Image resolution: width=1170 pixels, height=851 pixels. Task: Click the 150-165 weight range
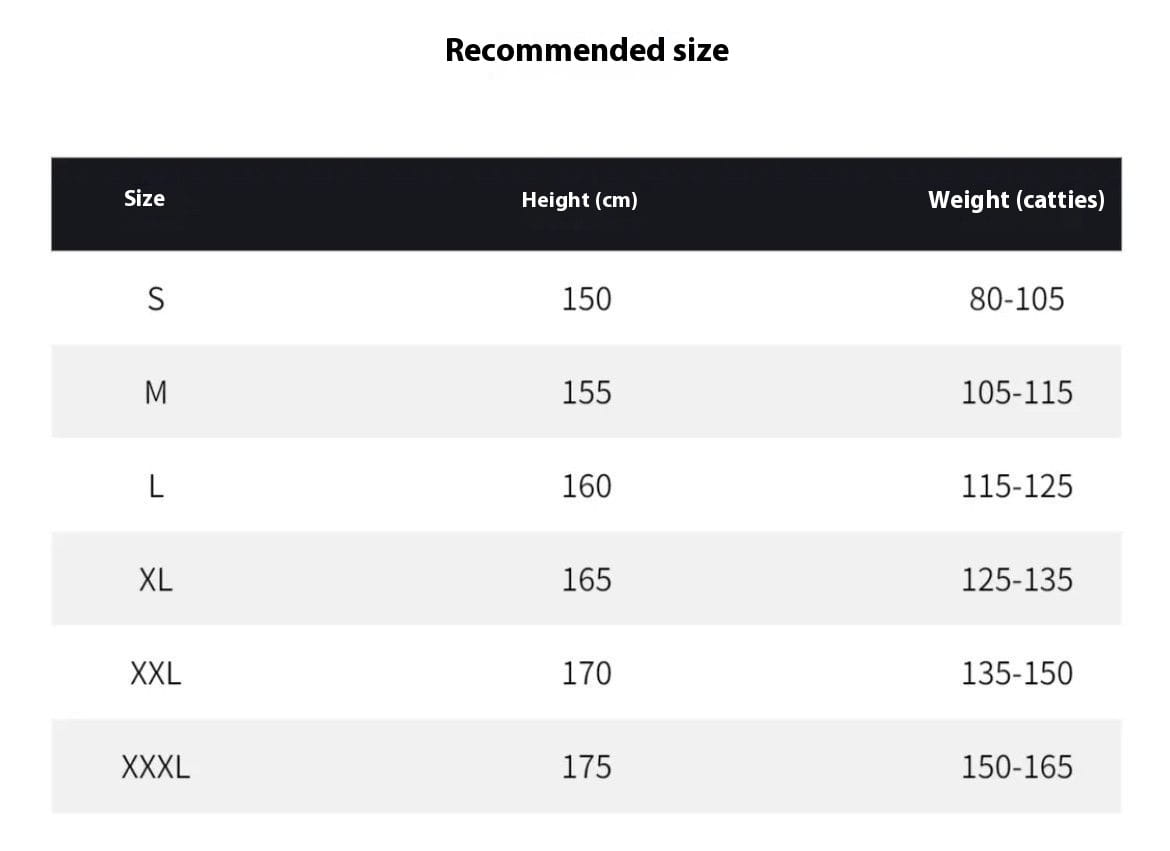coord(1016,768)
